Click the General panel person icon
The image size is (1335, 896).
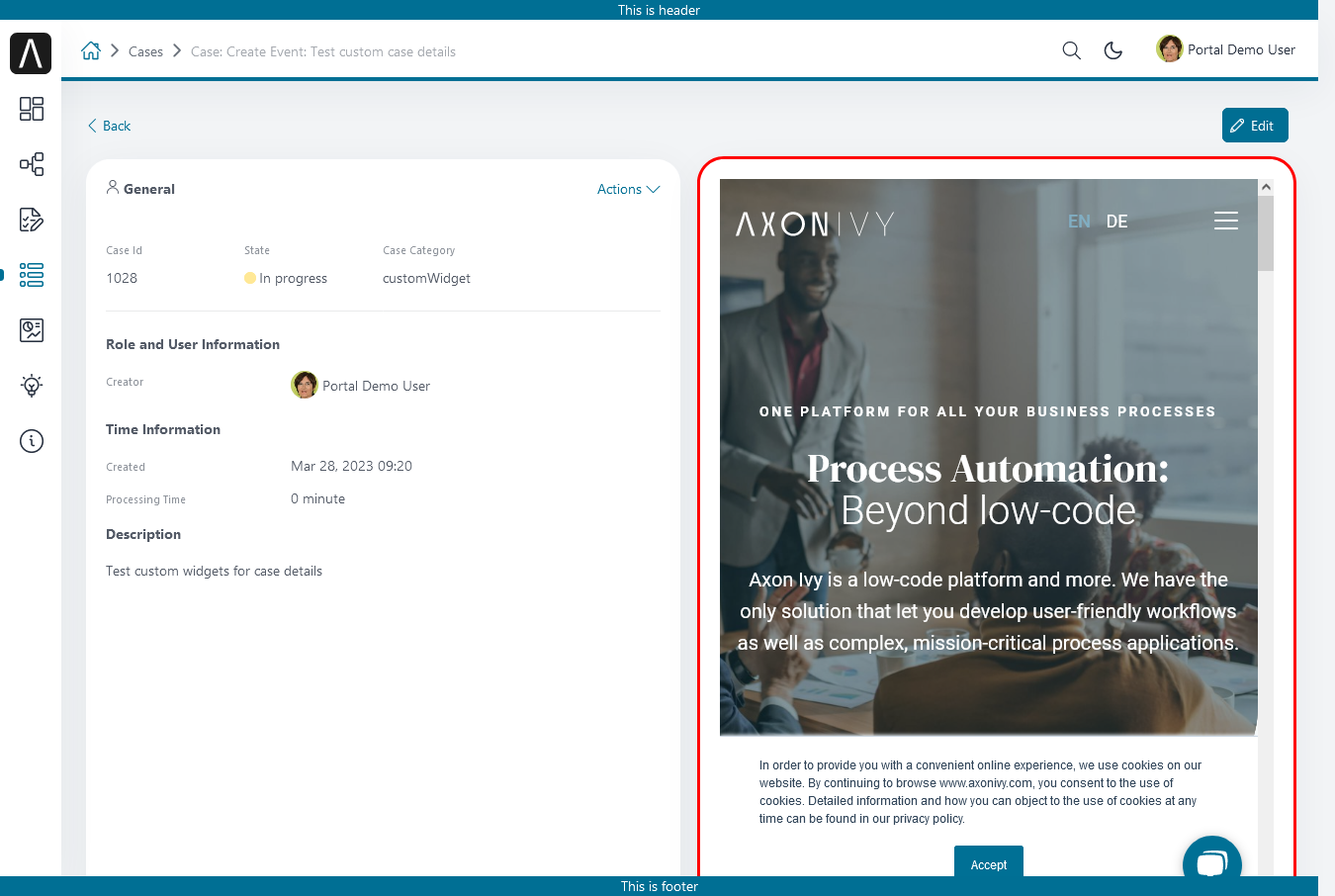(113, 187)
